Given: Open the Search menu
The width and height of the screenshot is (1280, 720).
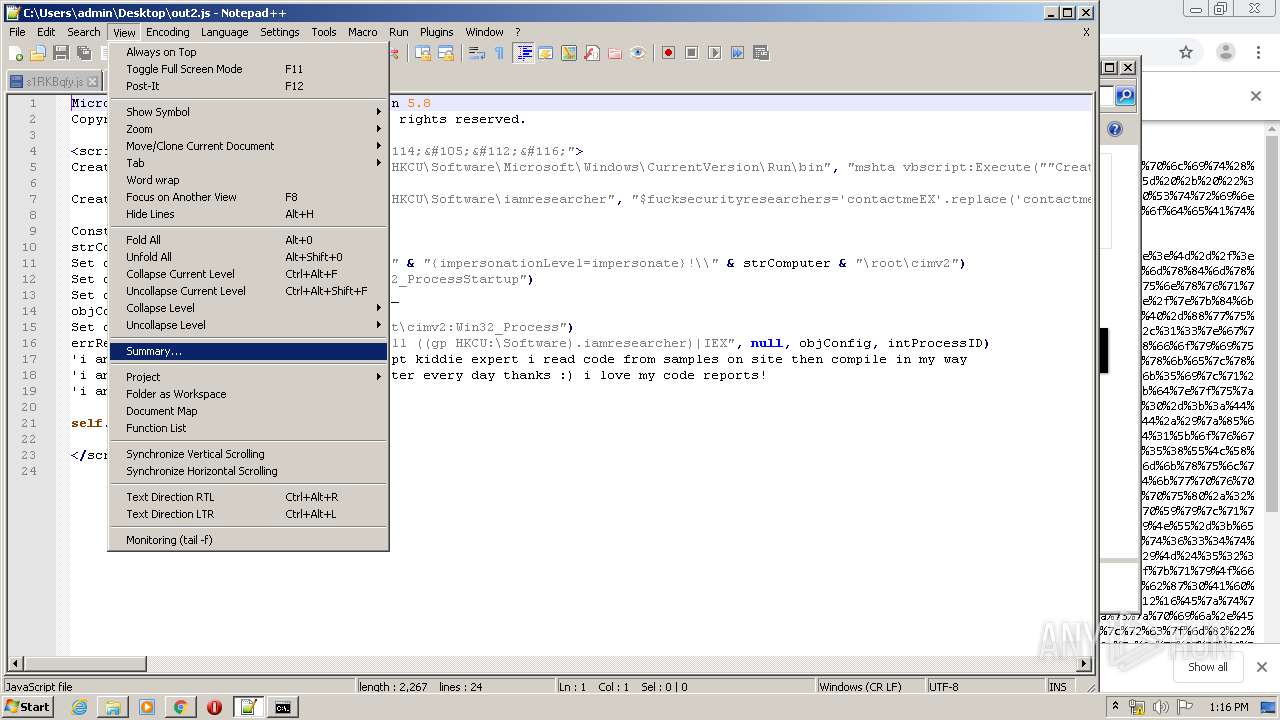Looking at the screenshot, I should tap(84, 32).
